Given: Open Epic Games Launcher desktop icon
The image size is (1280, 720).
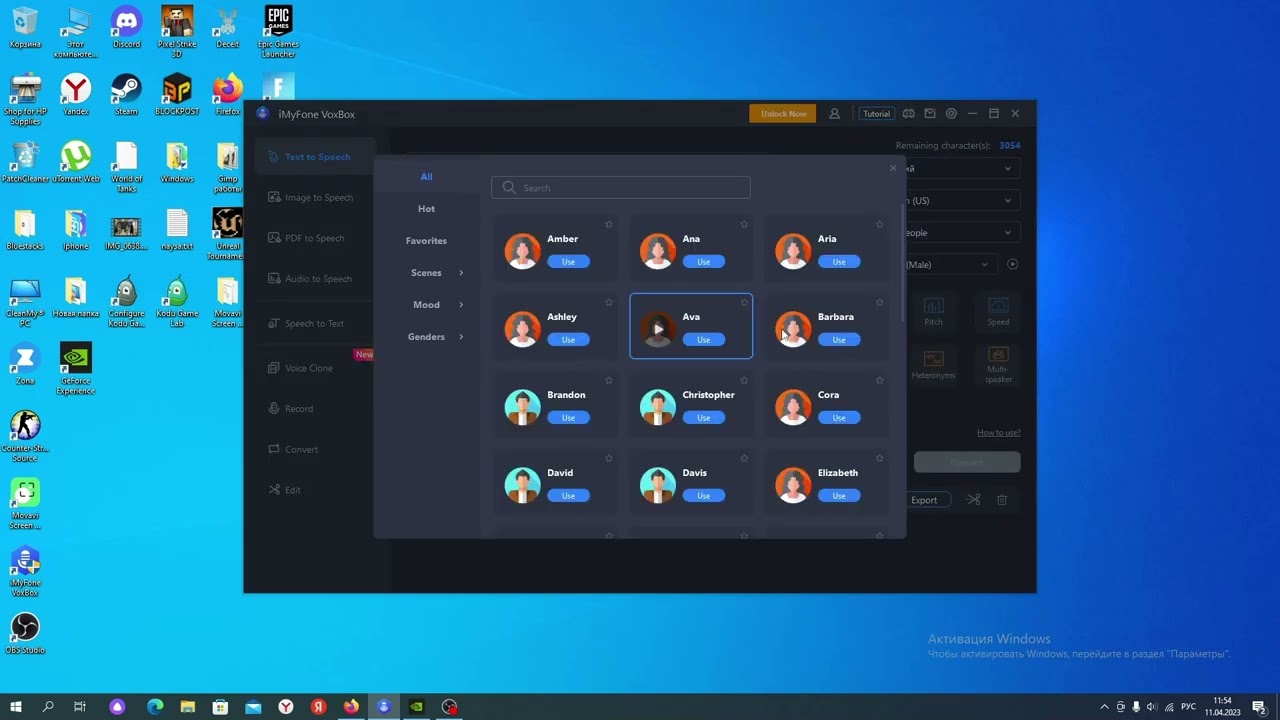Looking at the screenshot, I should (x=278, y=32).
